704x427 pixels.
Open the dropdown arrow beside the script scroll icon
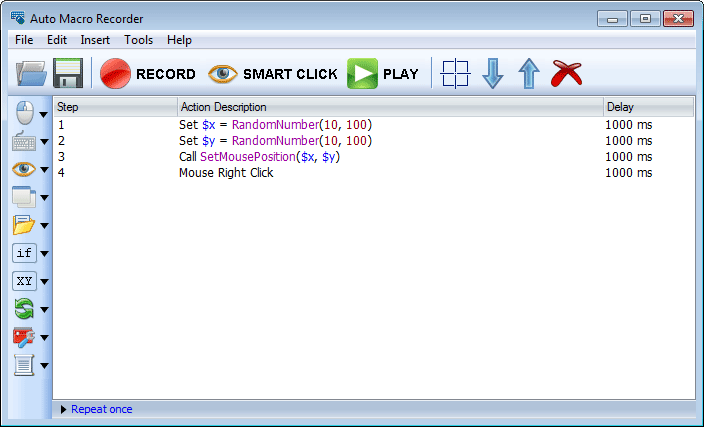44,365
